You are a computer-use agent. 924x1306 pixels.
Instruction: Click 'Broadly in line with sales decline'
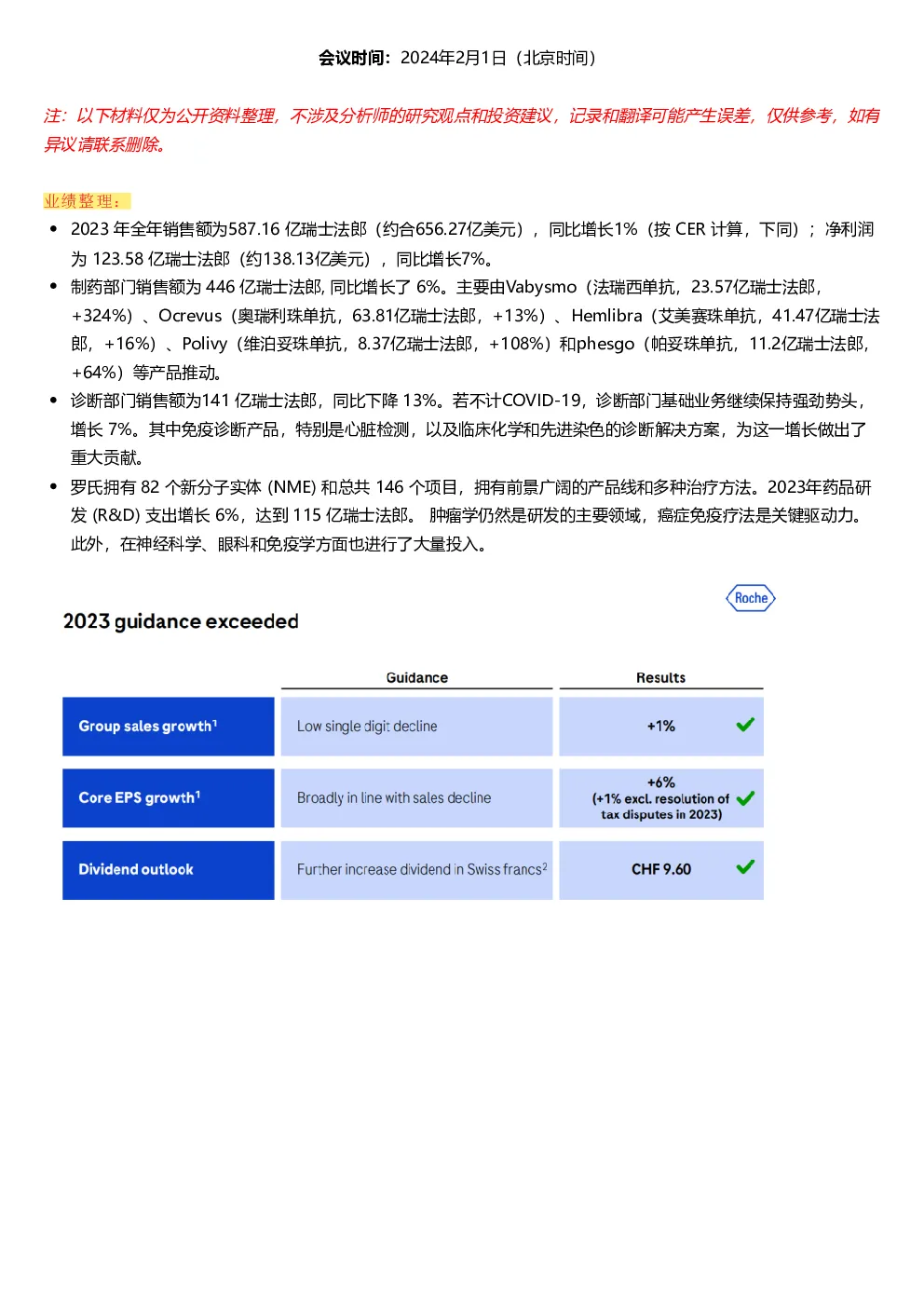pos(394,797)
